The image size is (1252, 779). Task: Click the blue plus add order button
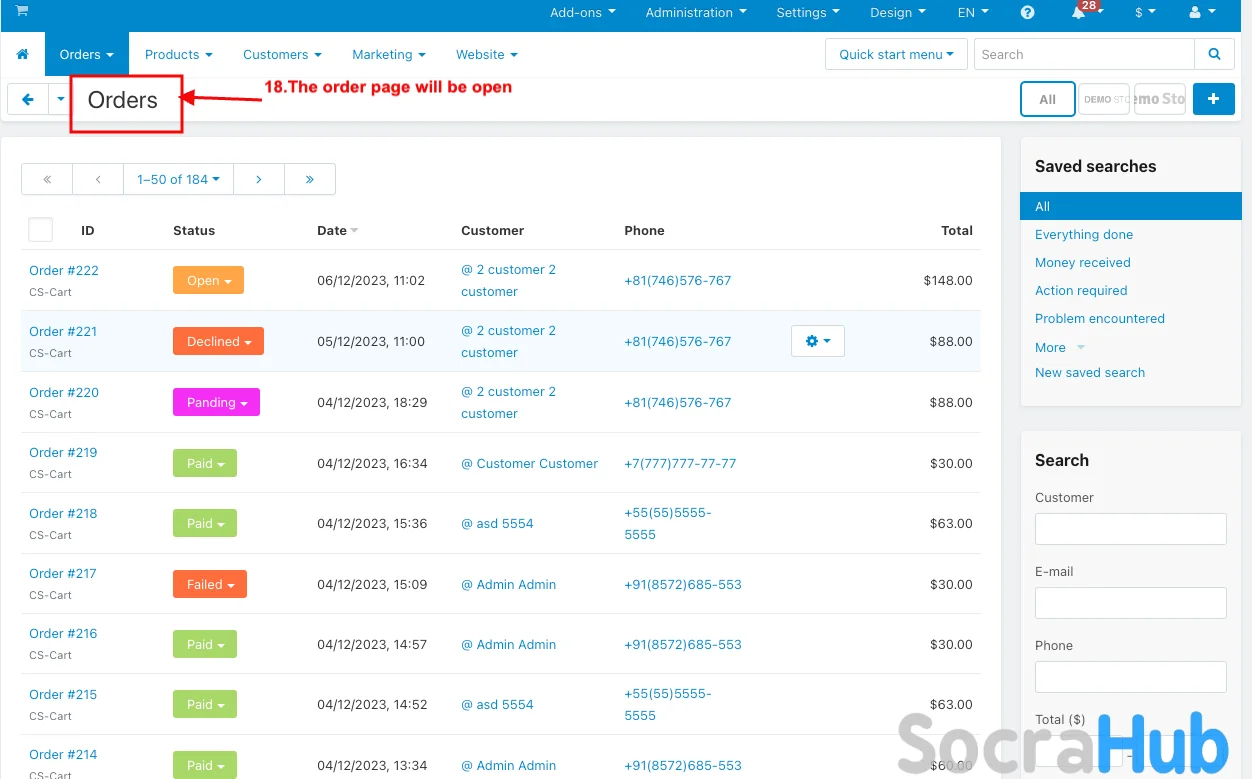coord(1213,99)
